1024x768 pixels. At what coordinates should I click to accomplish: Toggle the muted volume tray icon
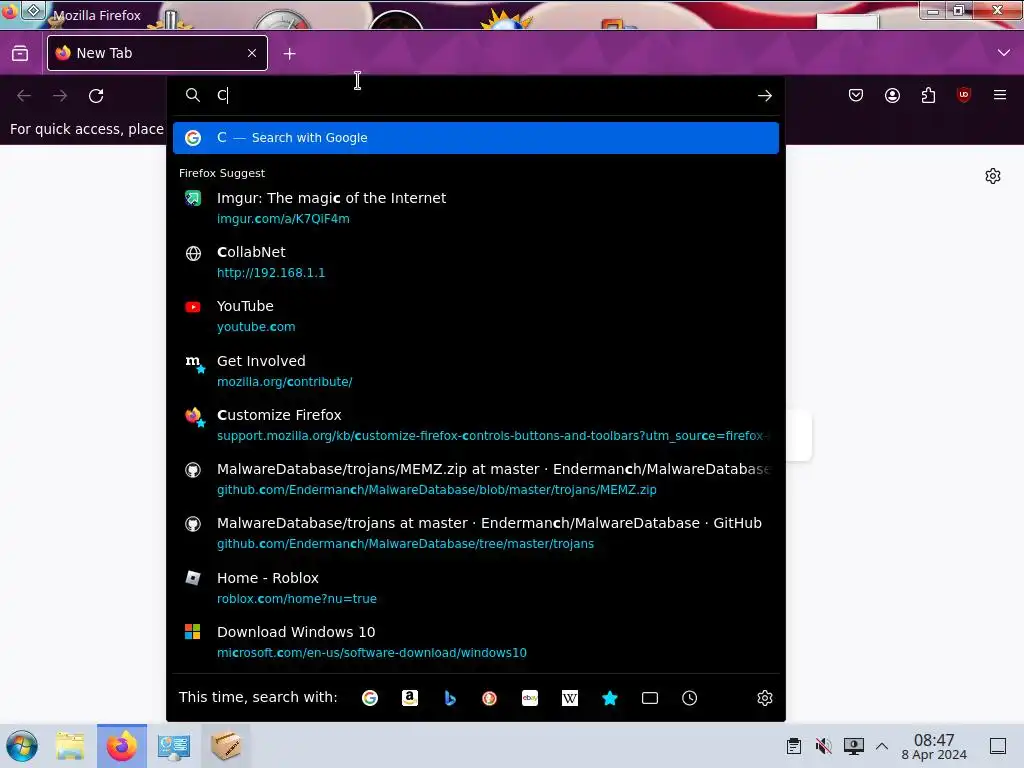click(824, 746)
